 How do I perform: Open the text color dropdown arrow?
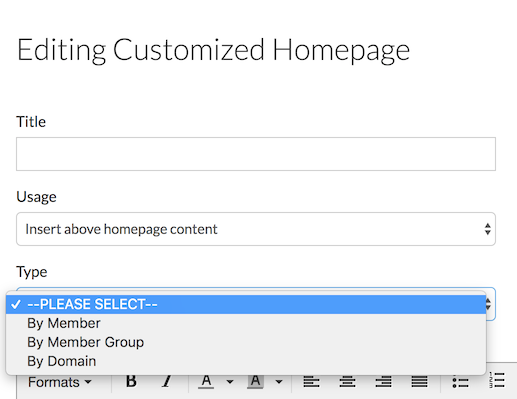[x=230, y=382]
